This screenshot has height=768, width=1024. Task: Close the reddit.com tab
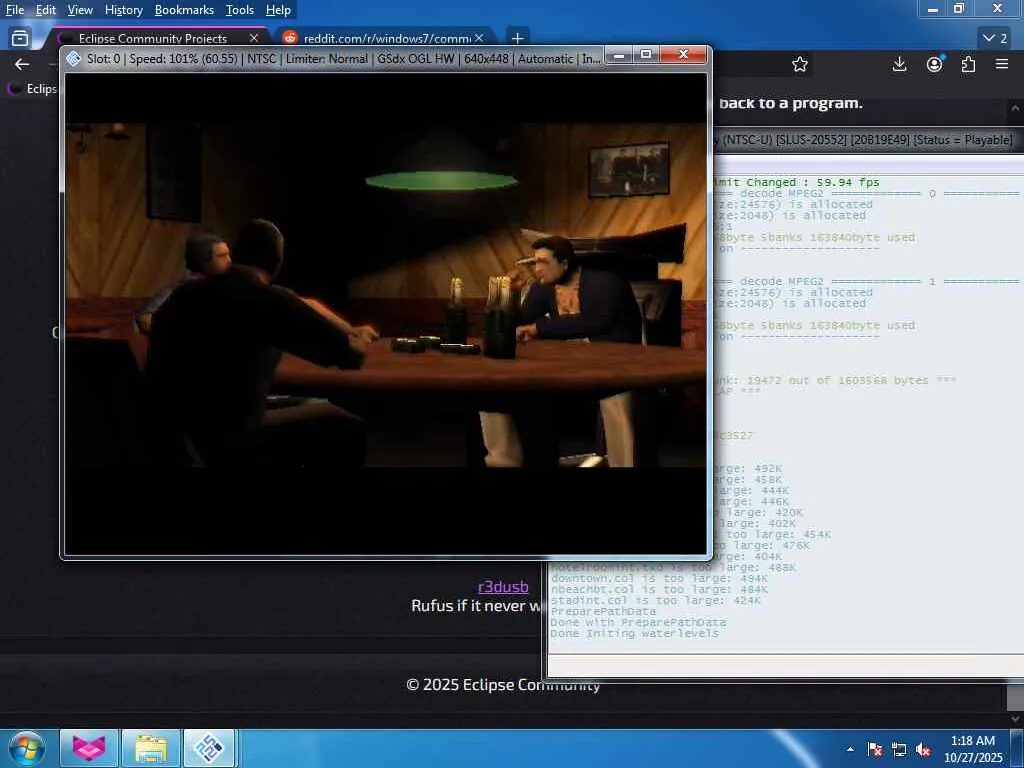tap(479, 39)
